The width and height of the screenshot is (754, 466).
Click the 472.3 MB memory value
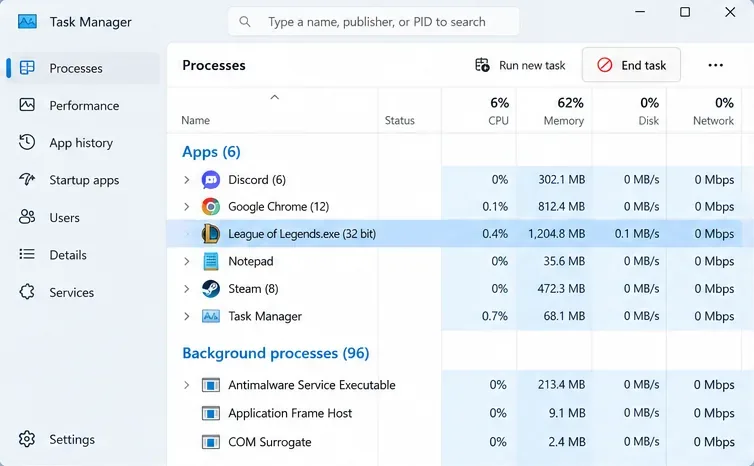(x=561, y=289)
